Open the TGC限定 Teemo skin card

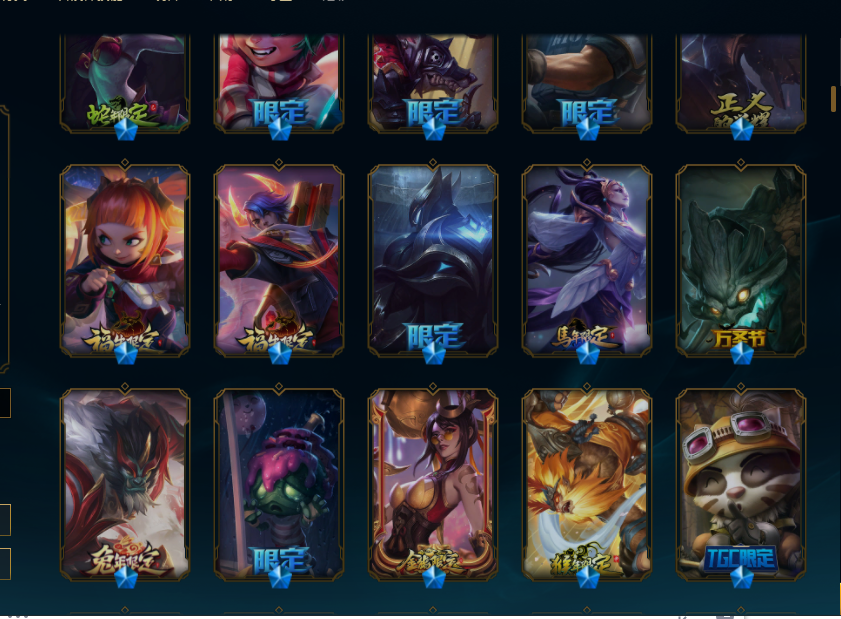[741, 484]
